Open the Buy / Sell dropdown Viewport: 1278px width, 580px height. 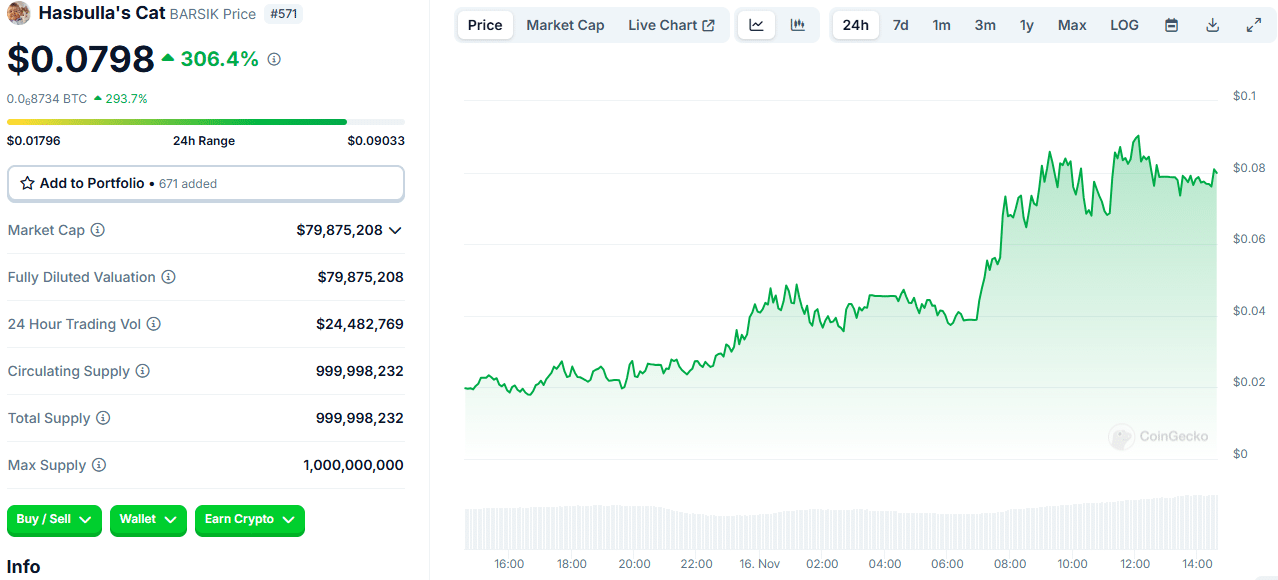click(x=54, y=520)
